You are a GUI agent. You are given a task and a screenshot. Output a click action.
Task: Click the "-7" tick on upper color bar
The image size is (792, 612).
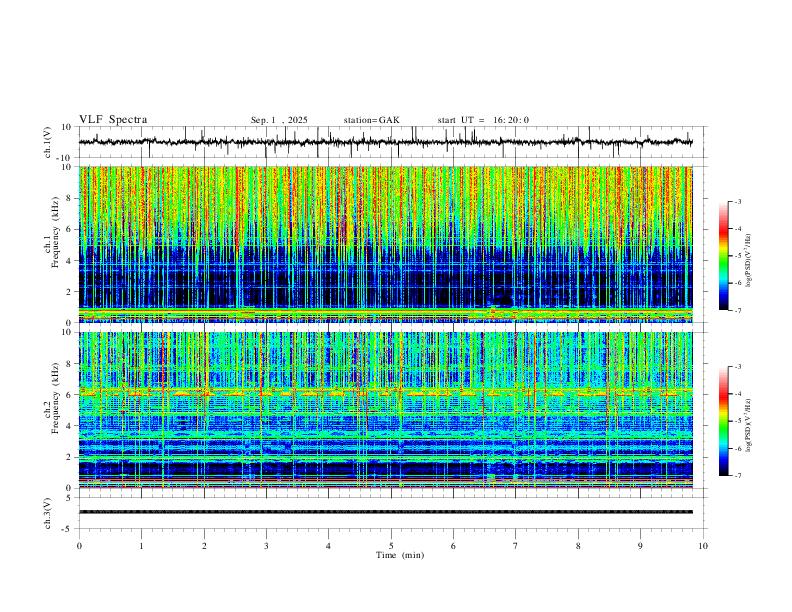pos(737,310)
